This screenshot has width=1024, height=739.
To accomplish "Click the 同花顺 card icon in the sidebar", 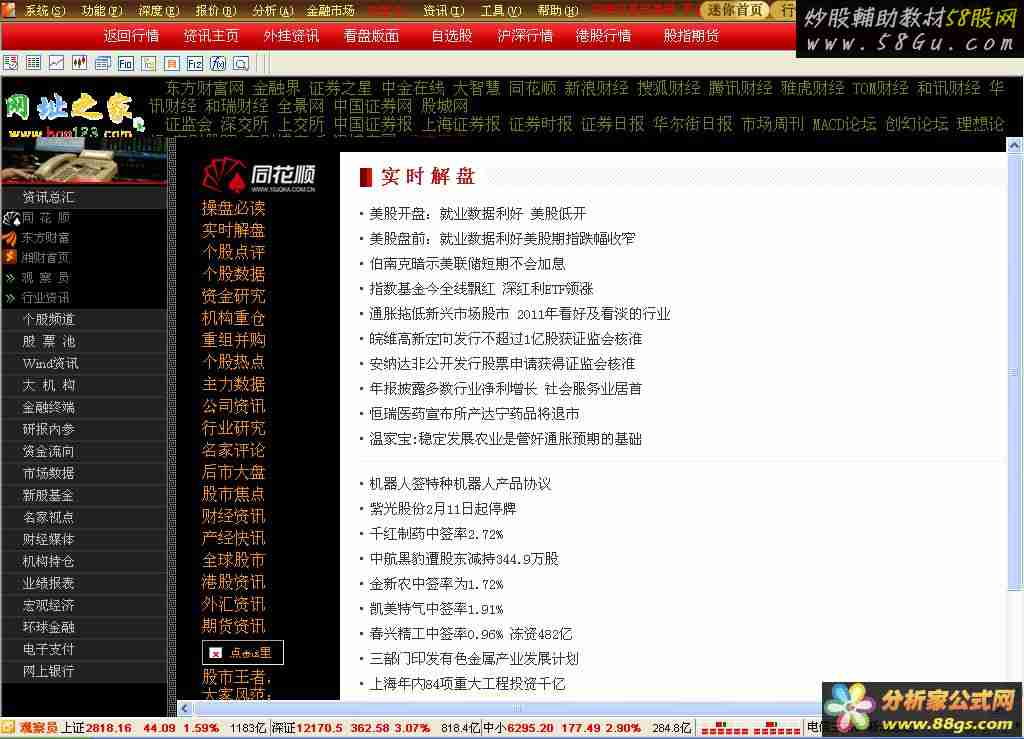I will point(11,218).
